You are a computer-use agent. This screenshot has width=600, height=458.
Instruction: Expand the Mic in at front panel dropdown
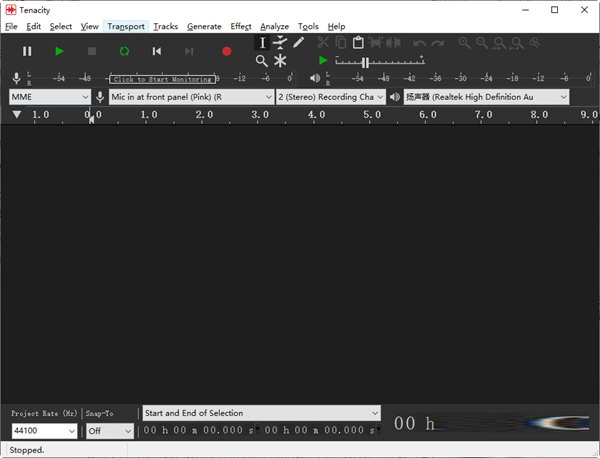click(191, 97)
